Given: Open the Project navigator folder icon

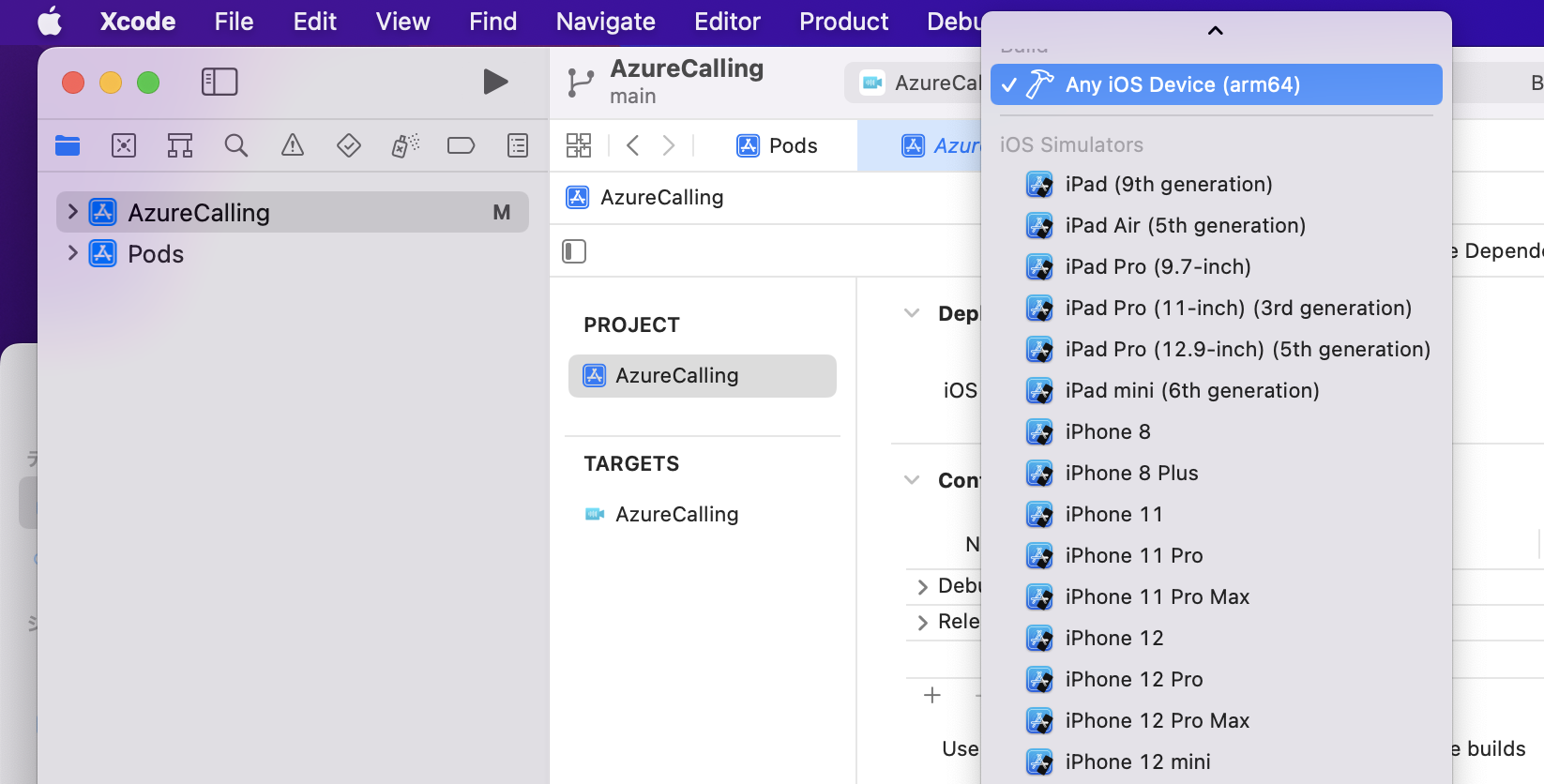Looking at the screenshot, I should [x=68, y=145].
